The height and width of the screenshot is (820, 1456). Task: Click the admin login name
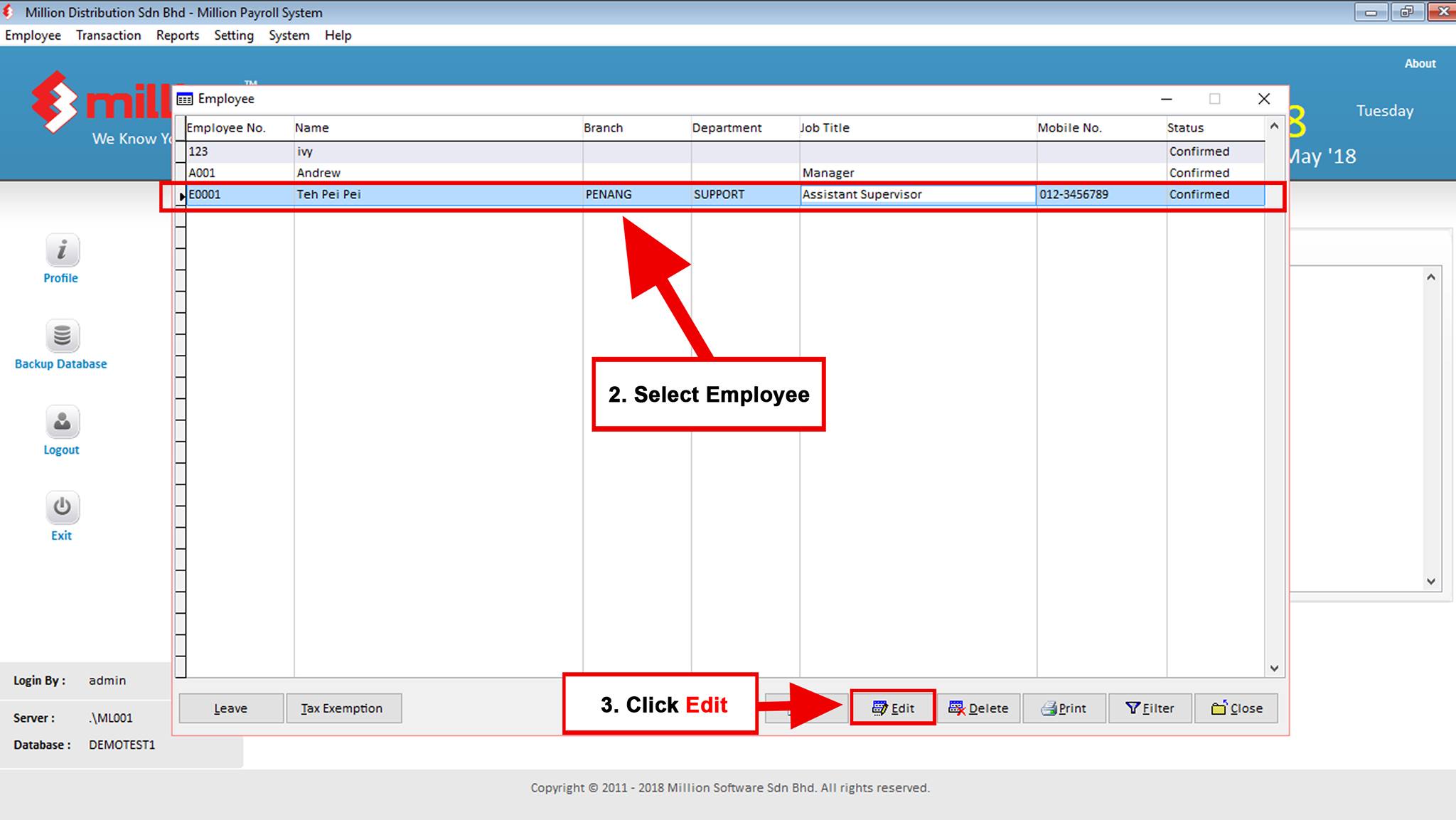pyautogui.click(x=107, y=681)
